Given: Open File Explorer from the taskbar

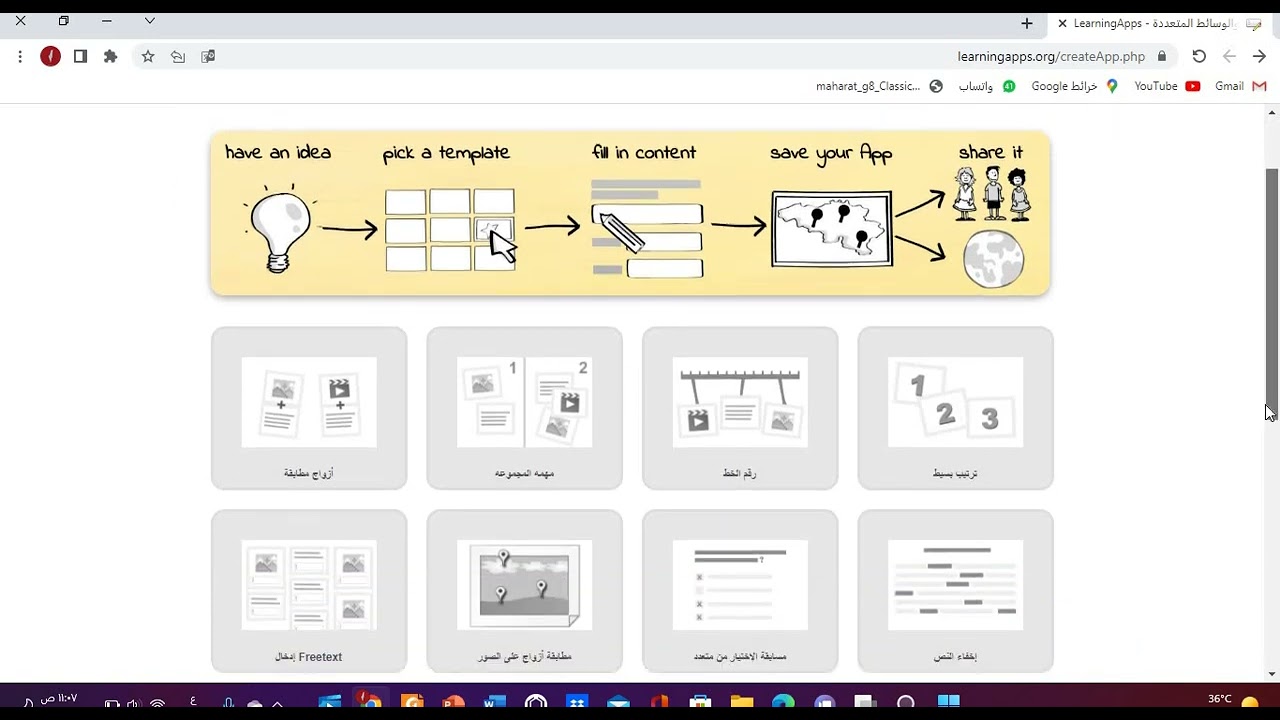Looking at the screenshot, I should coord(741,703).
